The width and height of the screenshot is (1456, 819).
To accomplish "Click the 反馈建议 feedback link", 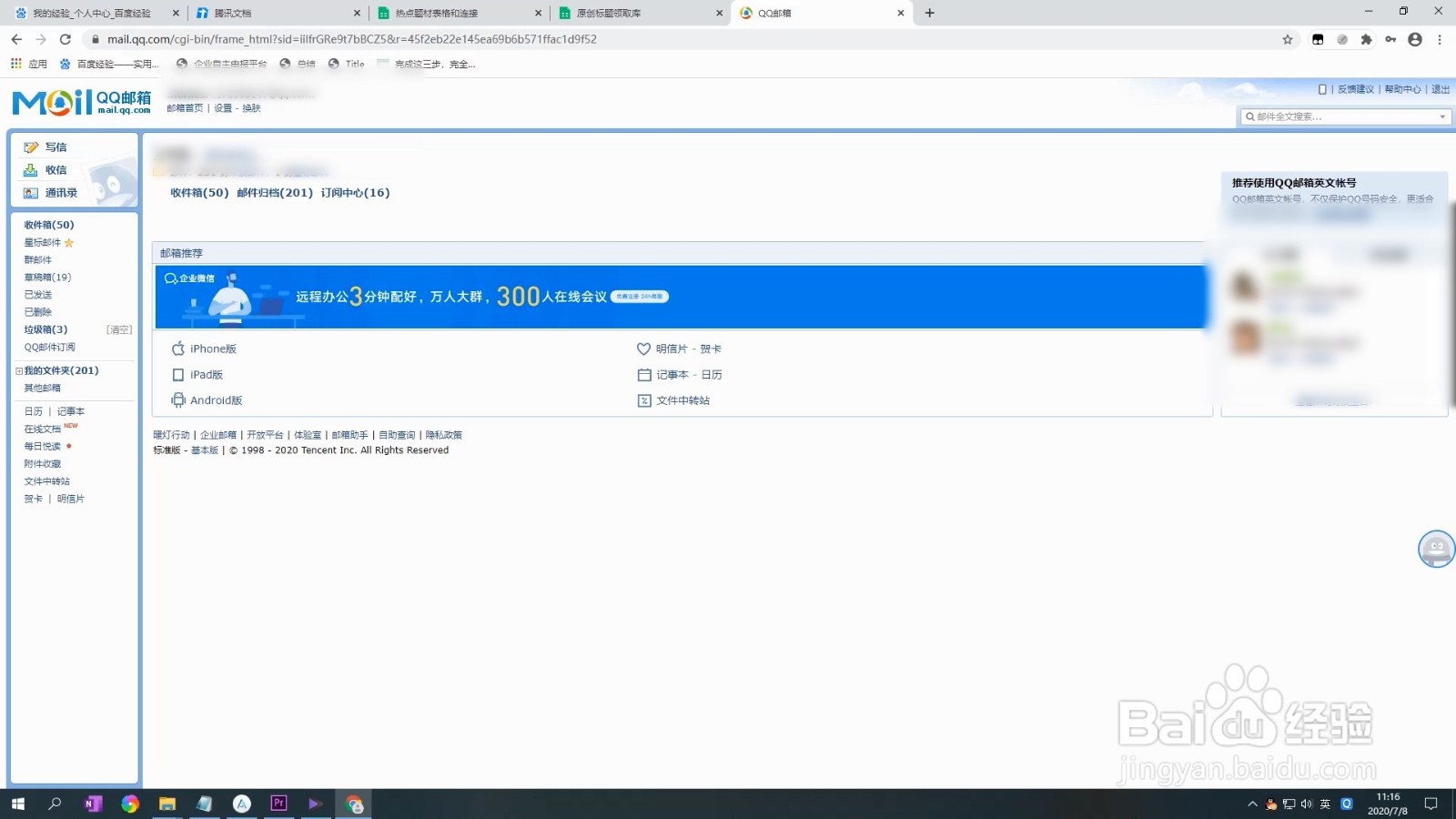I will point(1356,89).
